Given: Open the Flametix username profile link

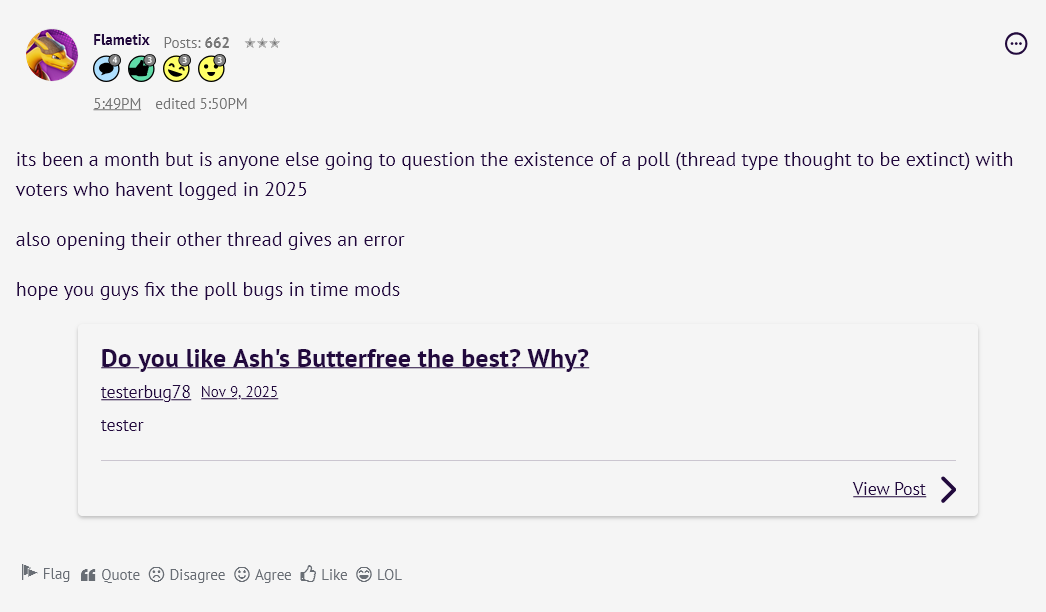Looking at the screenshot, I should tap(121, 40).
